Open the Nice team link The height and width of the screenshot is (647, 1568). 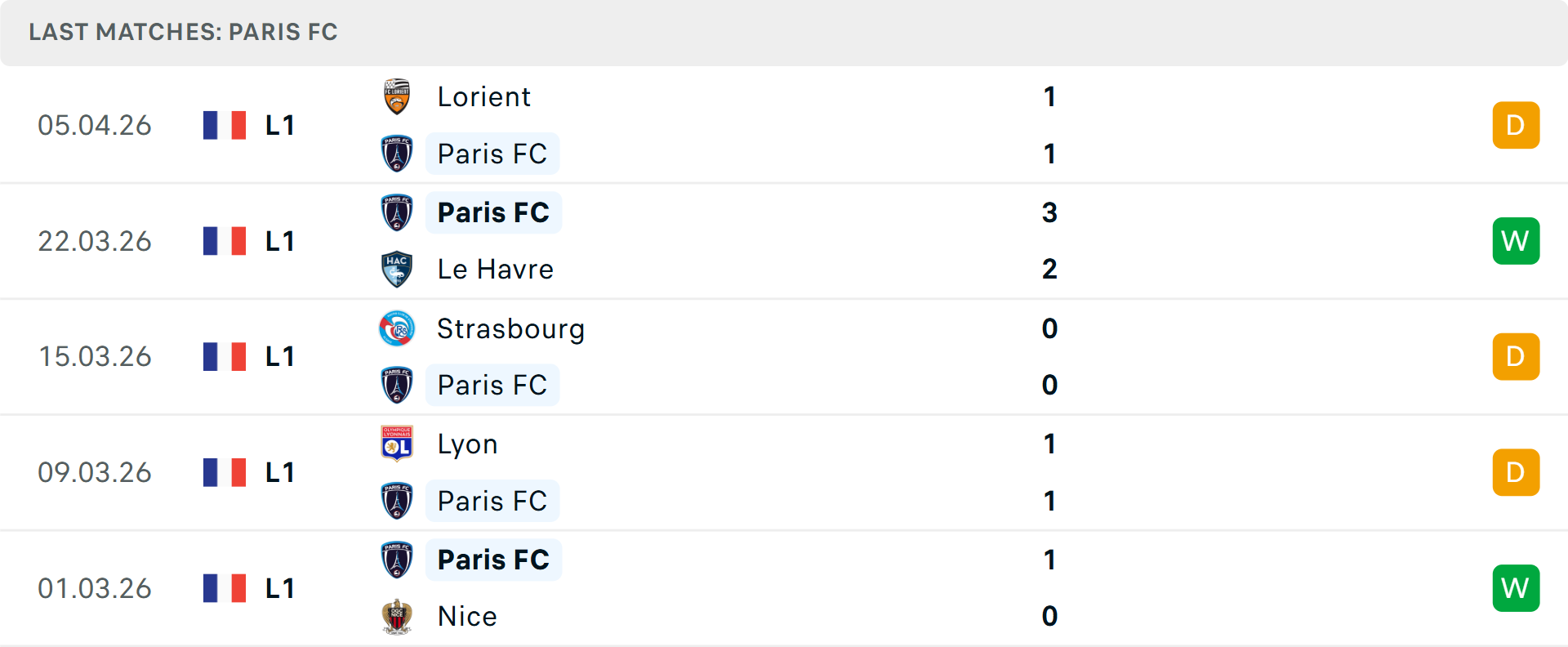[467, 616]
